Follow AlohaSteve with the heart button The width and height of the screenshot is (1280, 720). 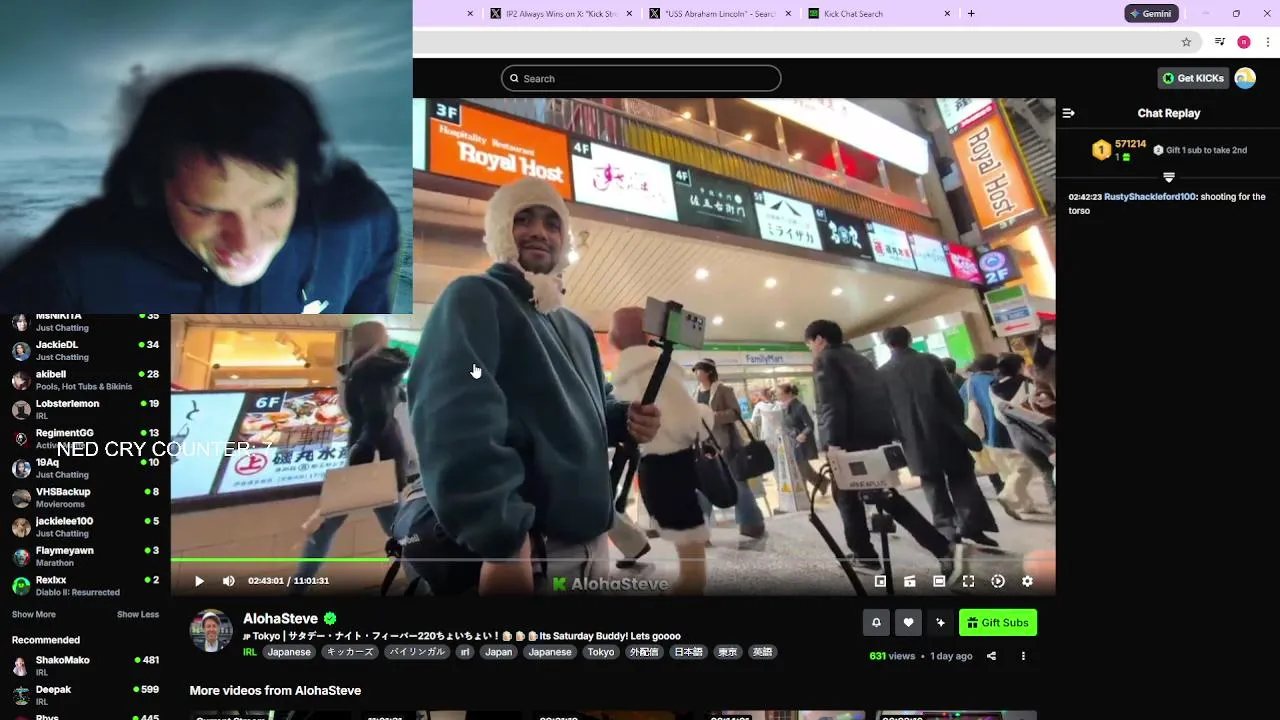coord(908,623)
